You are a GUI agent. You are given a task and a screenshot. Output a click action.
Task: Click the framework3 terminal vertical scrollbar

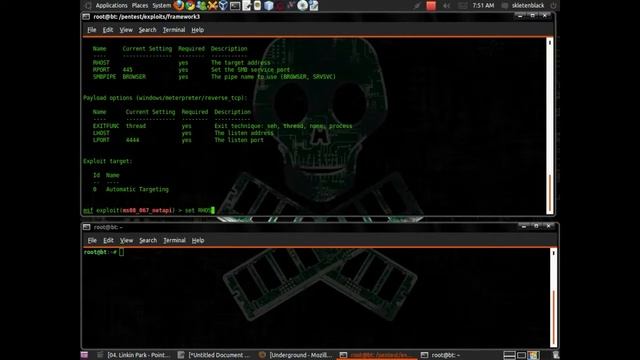pyautogui.click(x=550, y=126)
